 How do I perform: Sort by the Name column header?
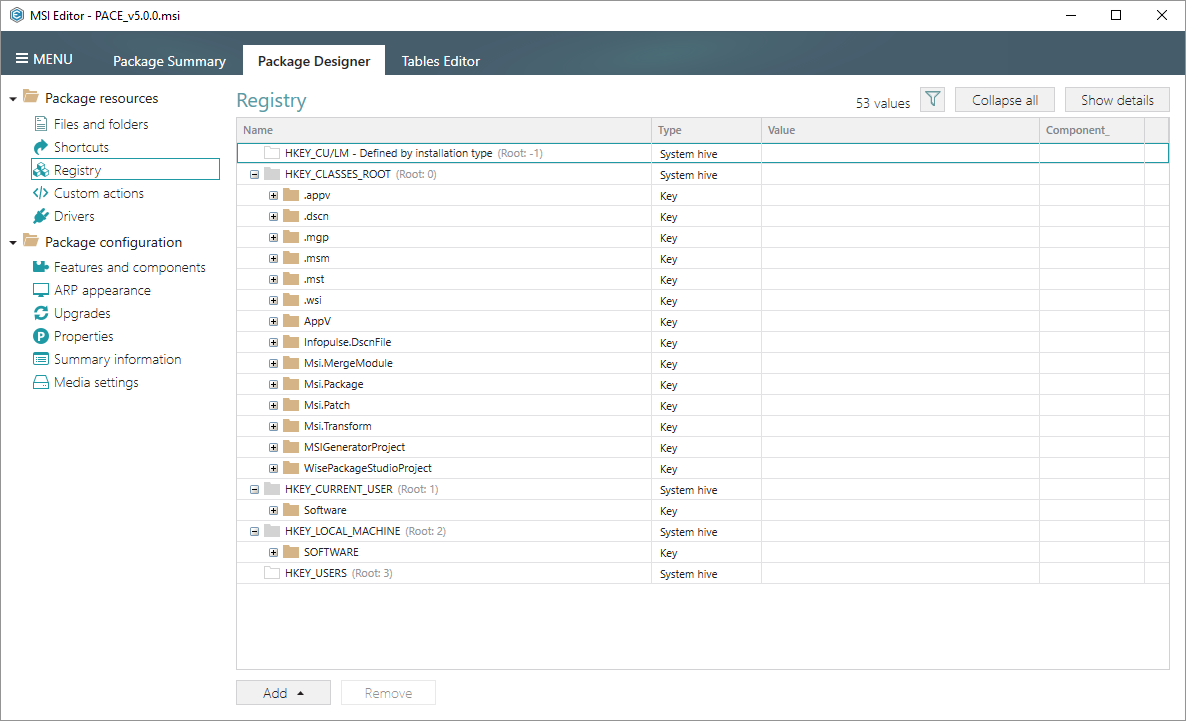(444, 130)
